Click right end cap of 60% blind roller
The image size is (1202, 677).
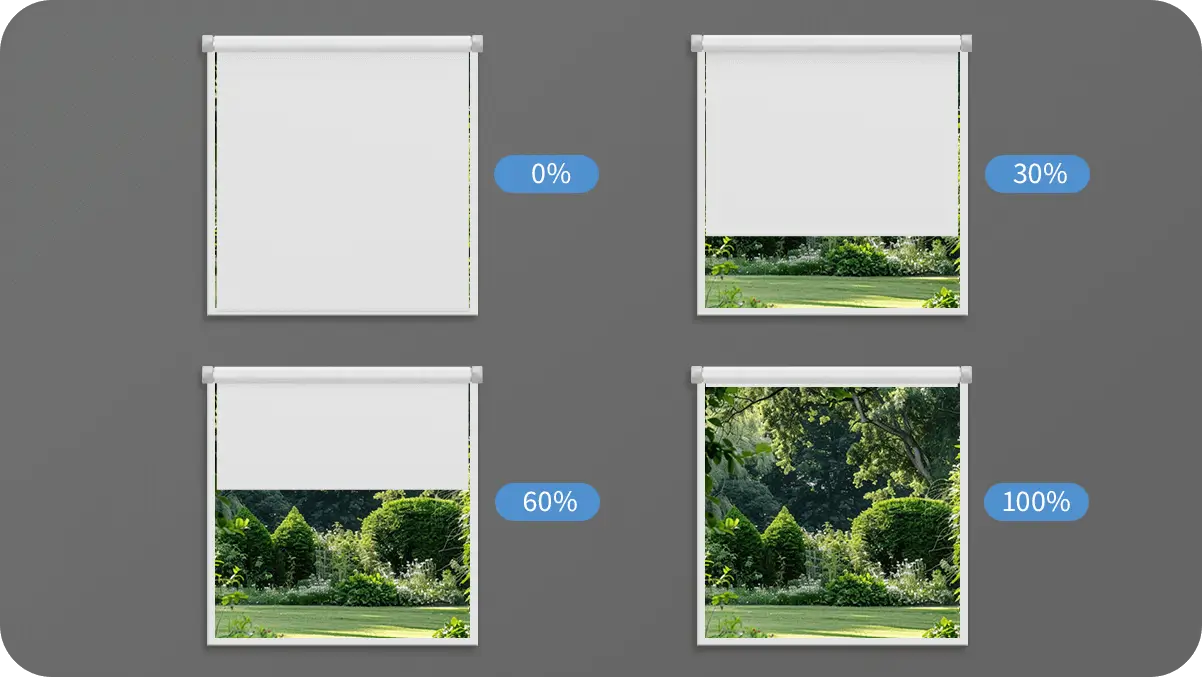click(477, 374)
